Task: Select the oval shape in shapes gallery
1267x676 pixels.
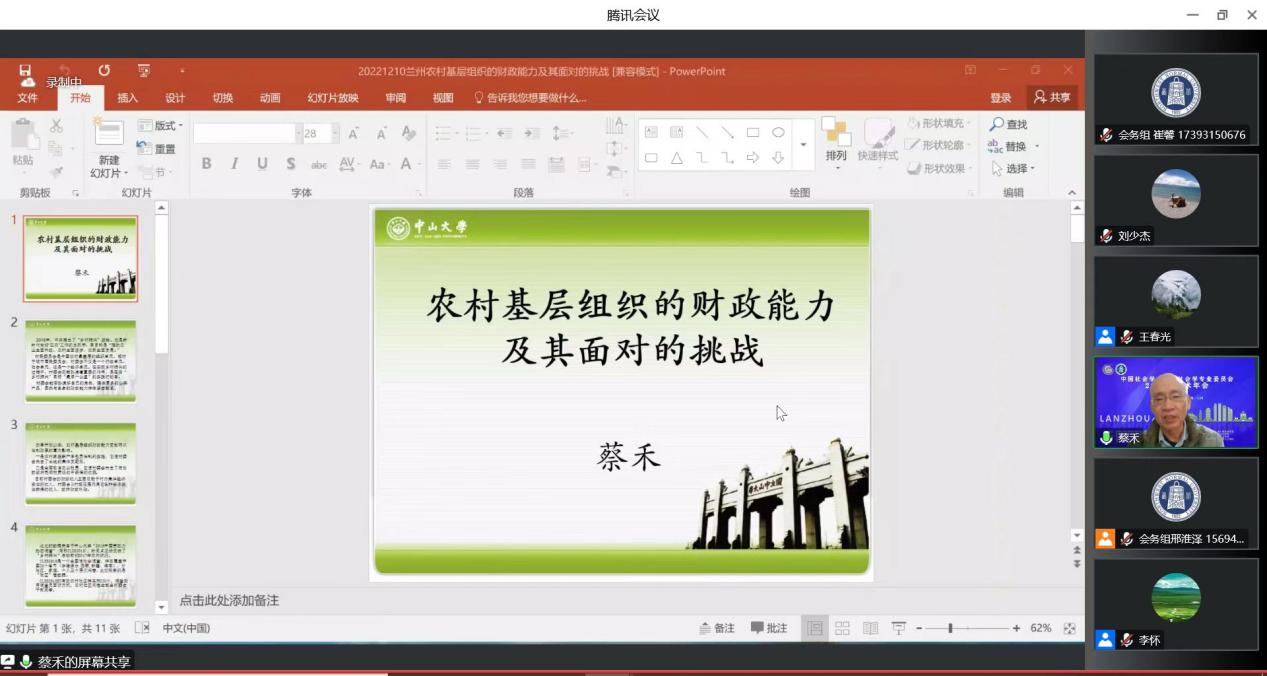Action: pos(778,132)
